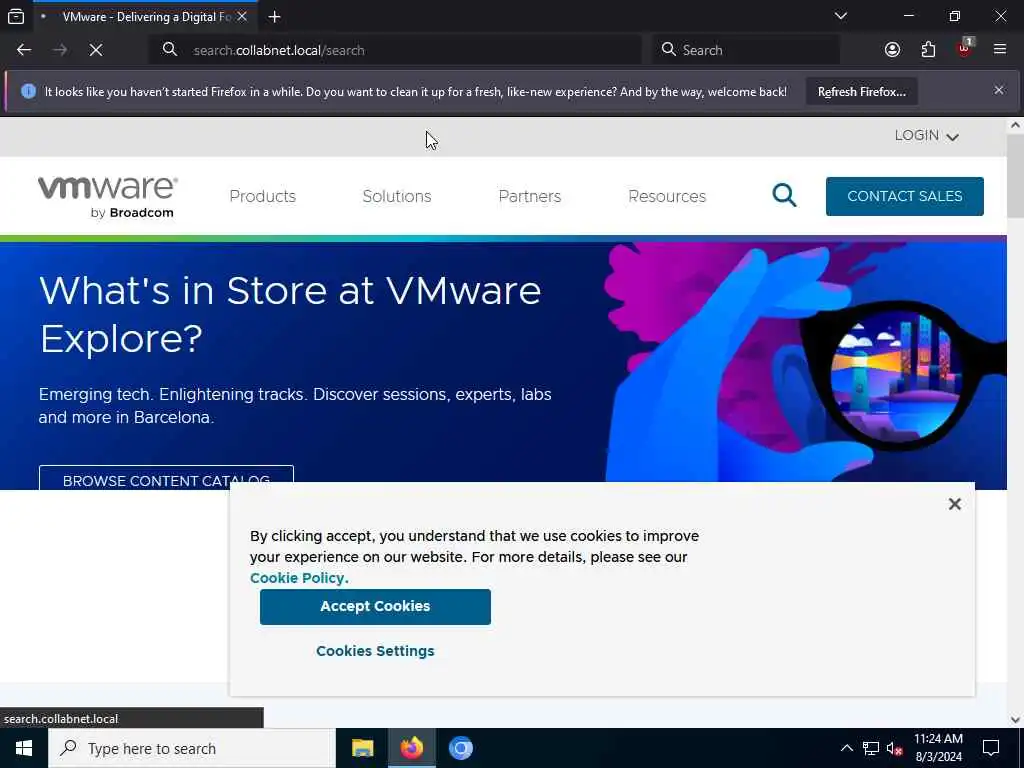1024x768 pixels.
Task: Open the muted volume tray icon
Action: 895,748
